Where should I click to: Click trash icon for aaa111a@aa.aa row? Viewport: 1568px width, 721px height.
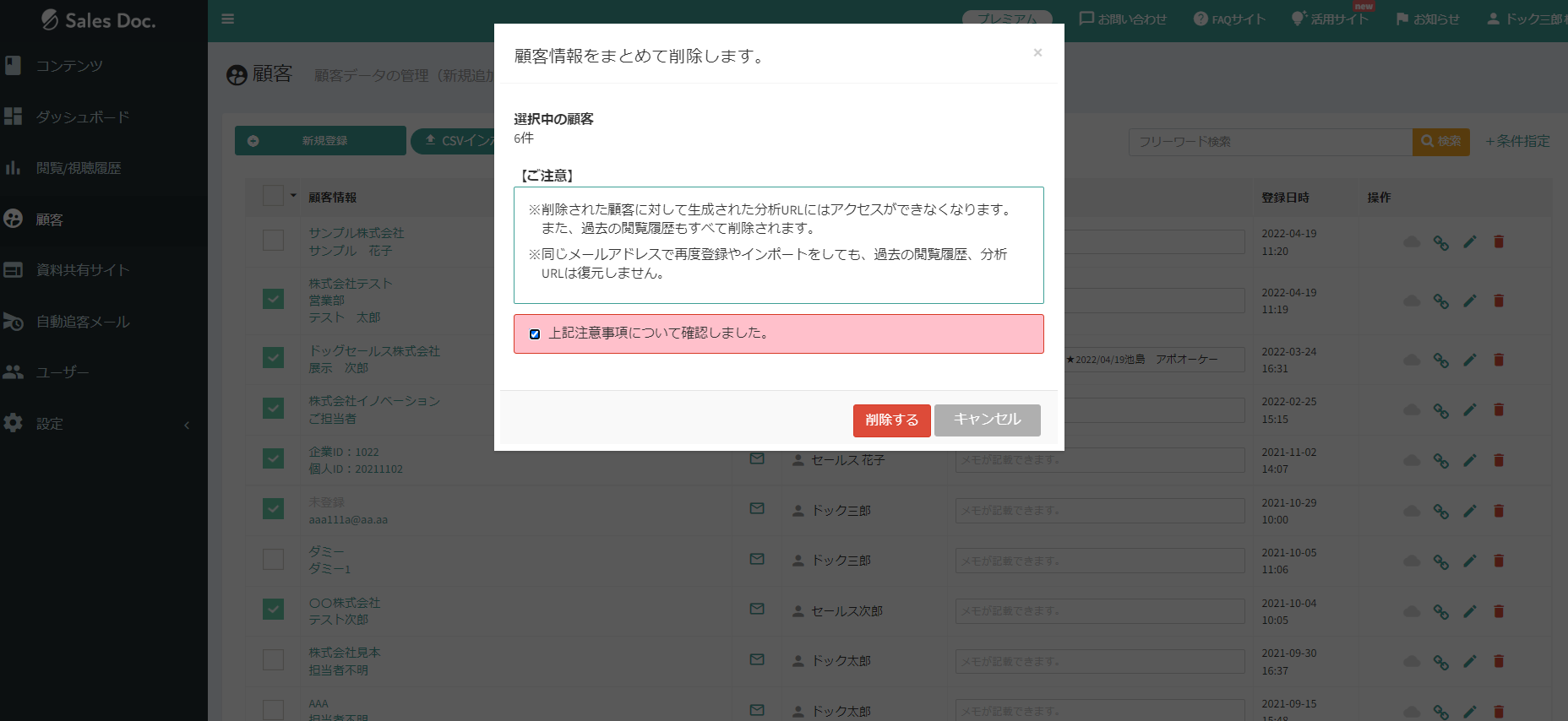pos(1499,511)
